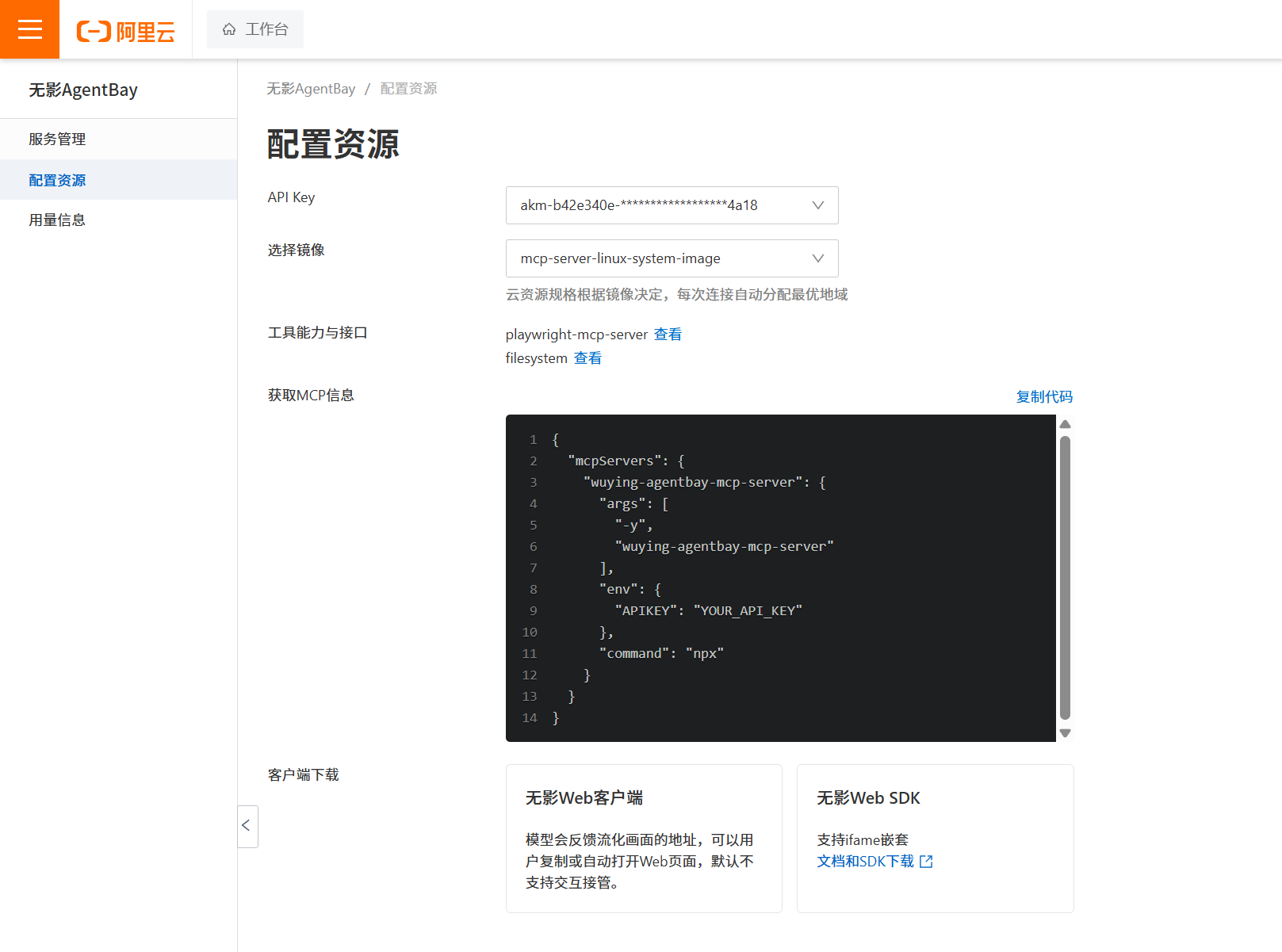
Task: Click the 配置资源 page heading
Action: point(333,144)
